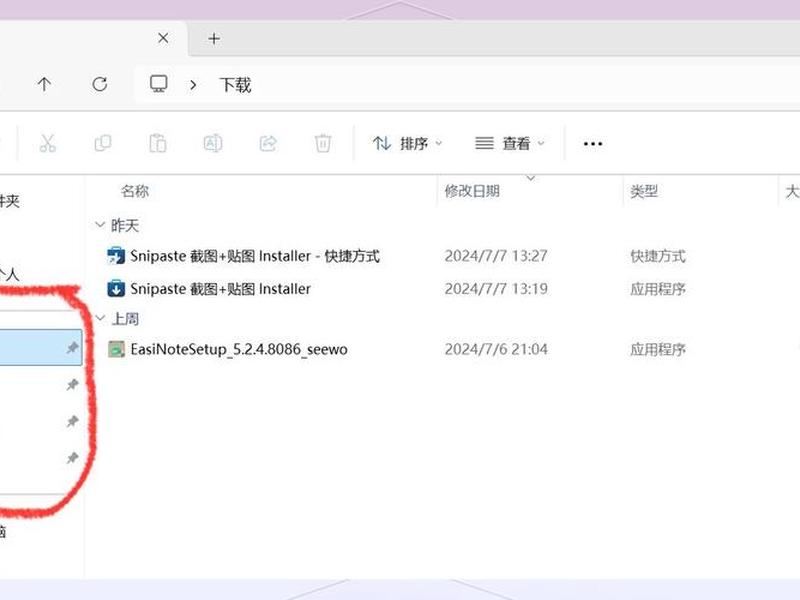Click the Snipaste Installer application icon
Screen dimensions: 800x600
[x=116, y=289]
